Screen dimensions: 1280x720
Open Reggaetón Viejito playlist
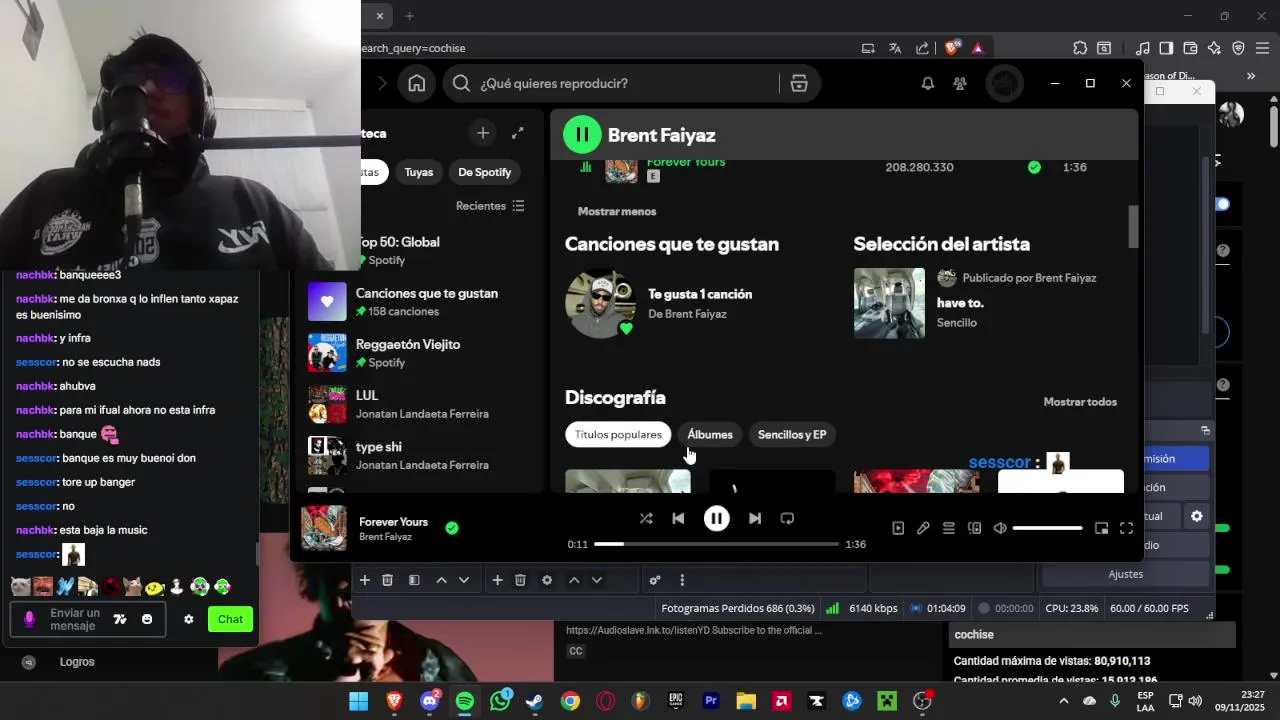click(x=422, y=353)
